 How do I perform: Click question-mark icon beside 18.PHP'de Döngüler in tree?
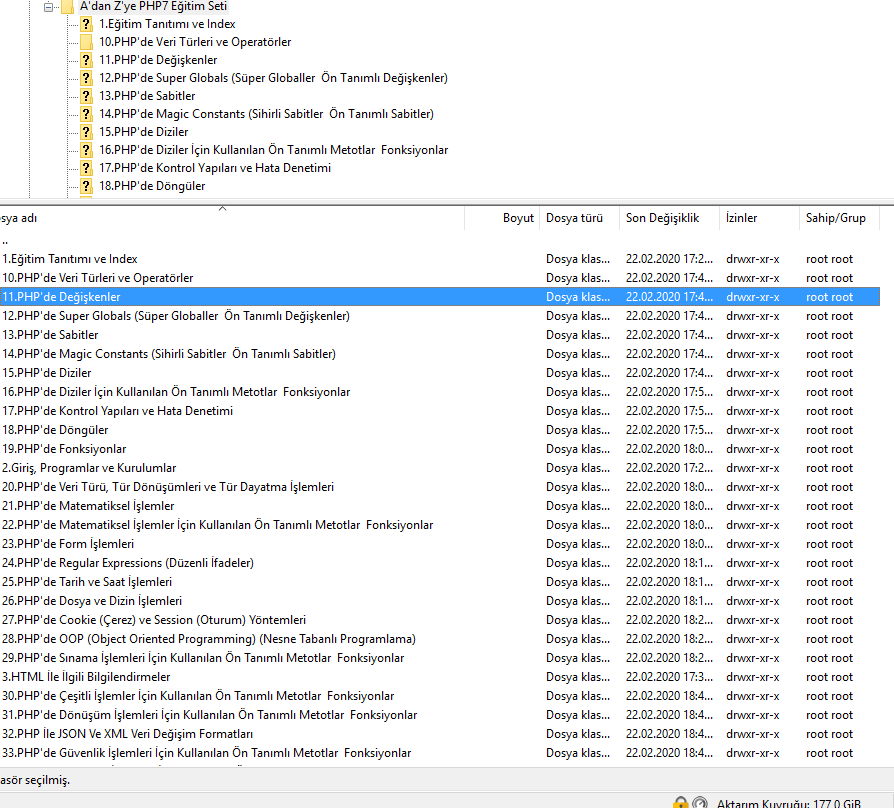coord(86,186)
